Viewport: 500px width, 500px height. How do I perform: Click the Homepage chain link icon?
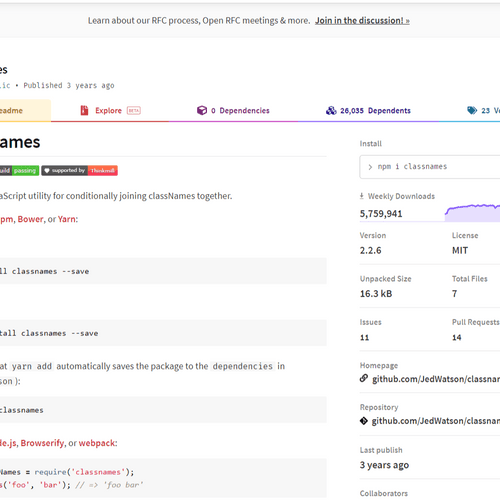(x=364, y=378)
